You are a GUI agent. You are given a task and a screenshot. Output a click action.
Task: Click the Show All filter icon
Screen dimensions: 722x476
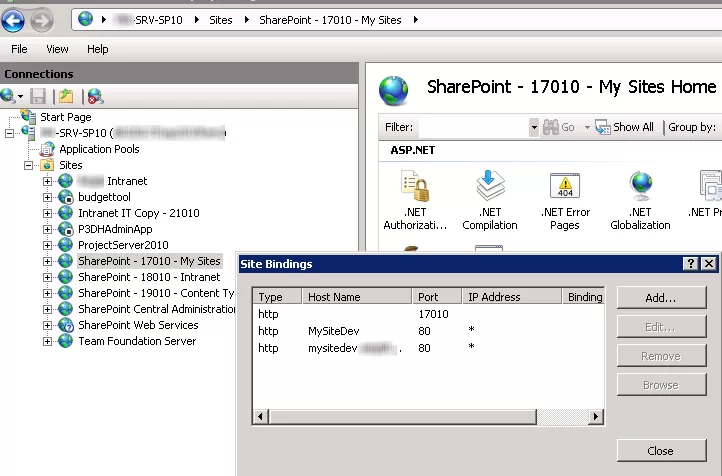click(603, 127)
